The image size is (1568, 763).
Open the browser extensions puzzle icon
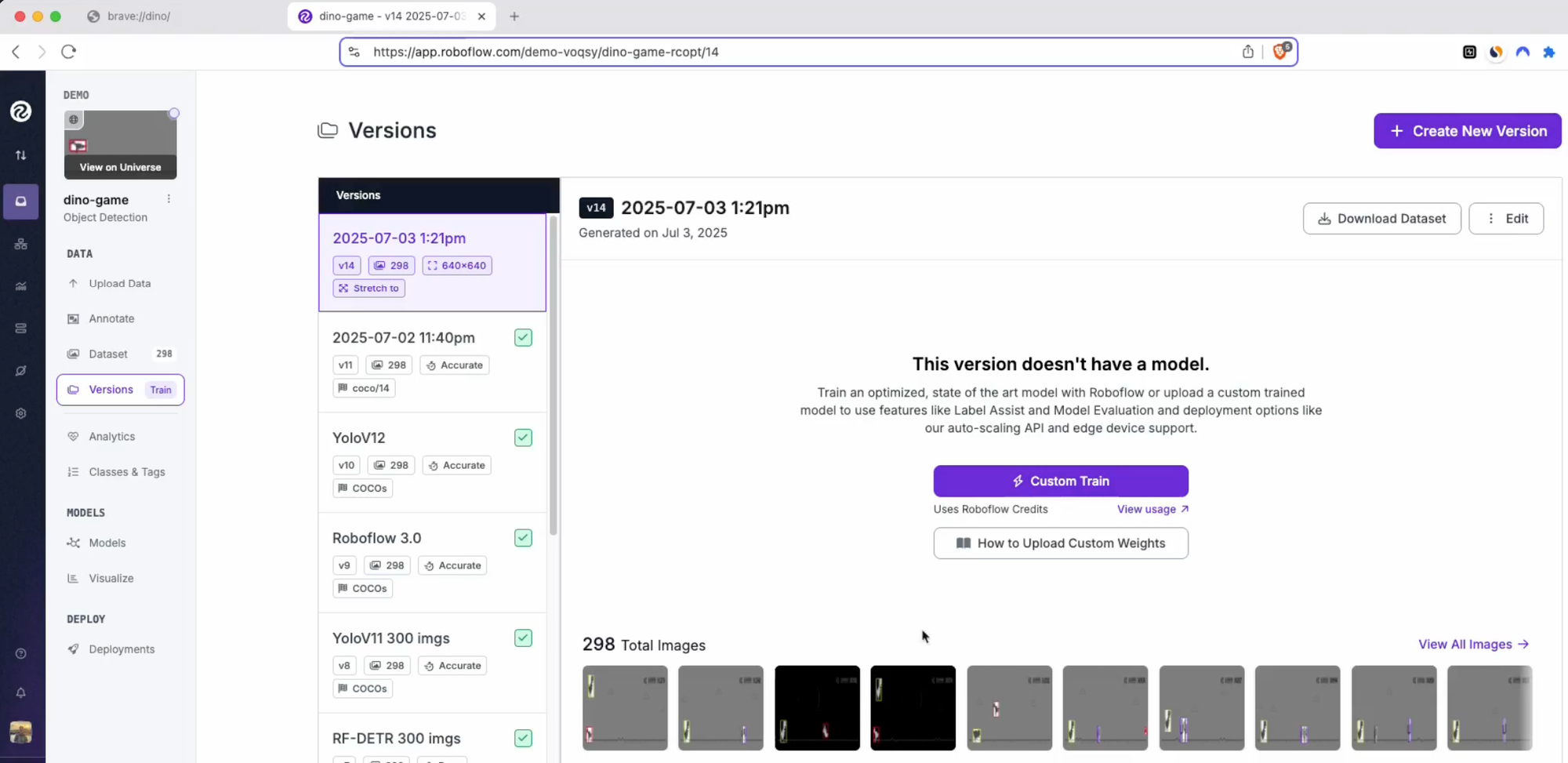[x=1548, y=52]
